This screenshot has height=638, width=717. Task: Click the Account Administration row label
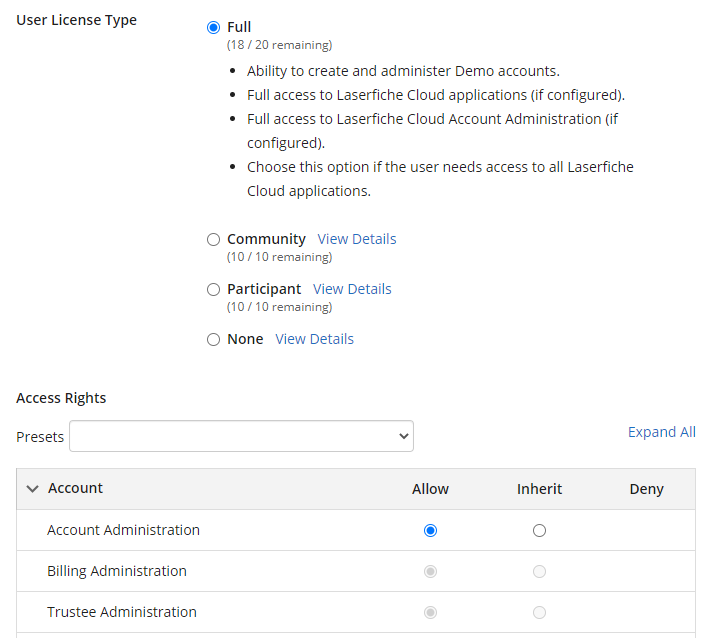pos(123,530)
